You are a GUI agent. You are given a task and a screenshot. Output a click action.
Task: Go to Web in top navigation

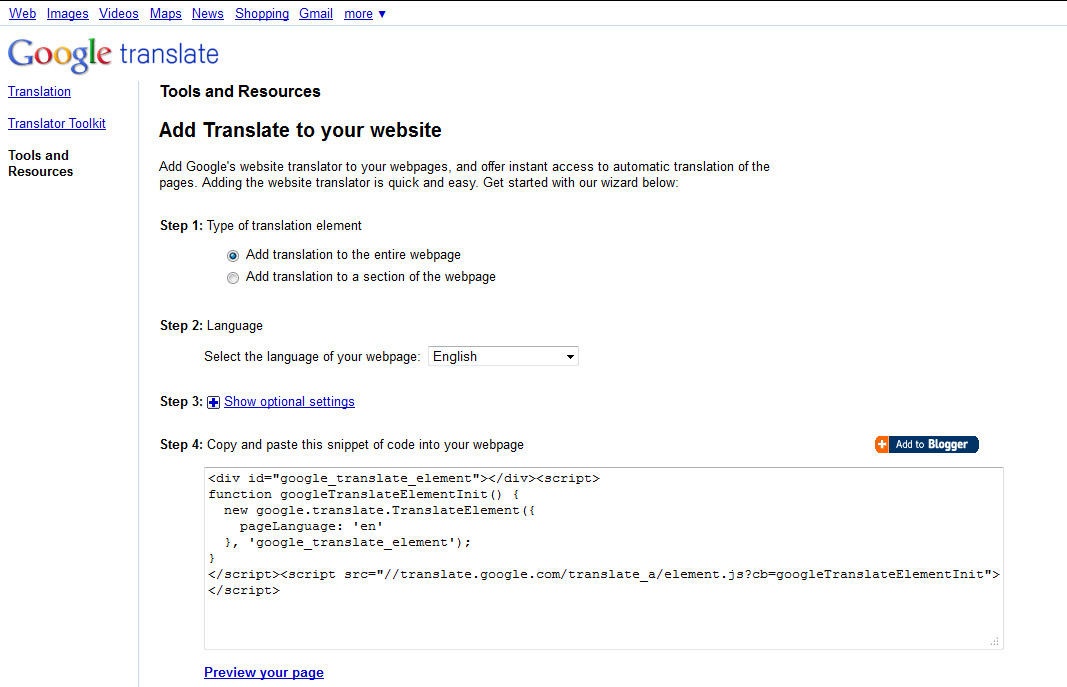pos(22,14)
